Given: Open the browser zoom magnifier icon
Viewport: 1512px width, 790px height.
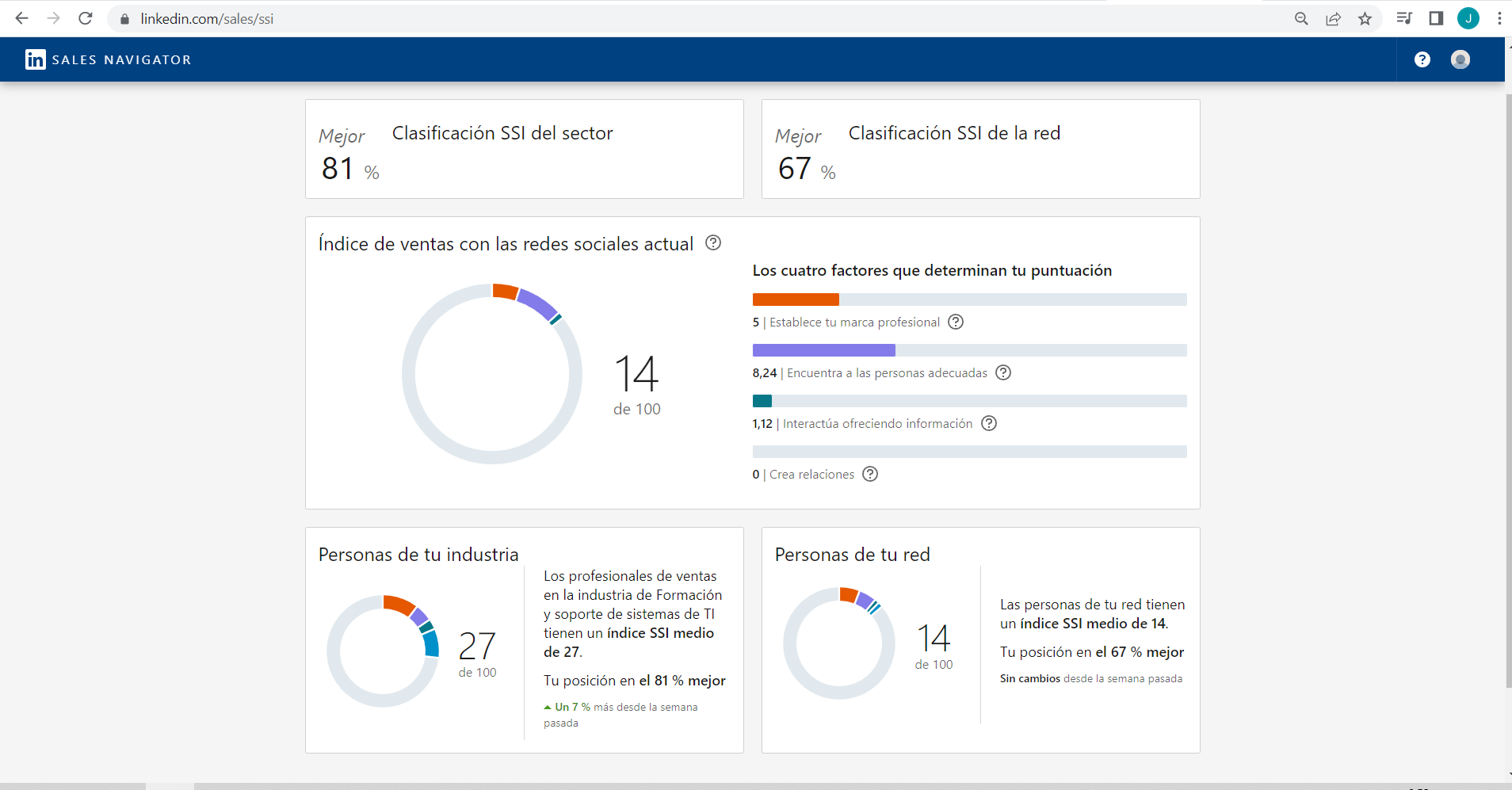Looking at the screenshot, I should 1301,18.
